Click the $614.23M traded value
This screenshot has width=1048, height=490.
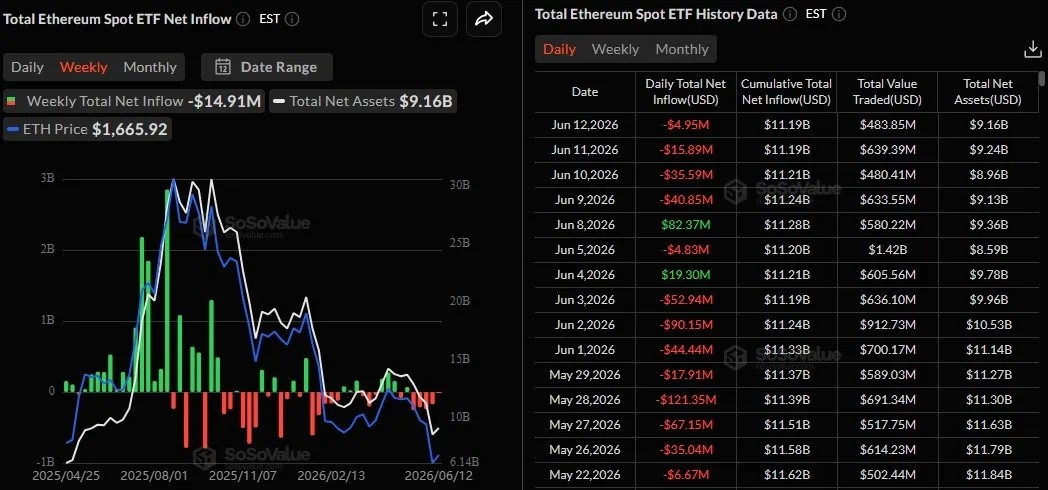click(x=887, y=450)
